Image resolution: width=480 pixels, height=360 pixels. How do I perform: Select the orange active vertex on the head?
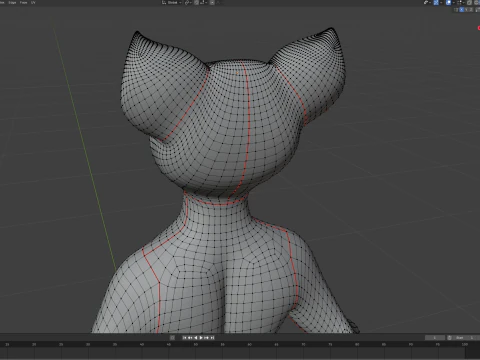click(x=237, y=73)
